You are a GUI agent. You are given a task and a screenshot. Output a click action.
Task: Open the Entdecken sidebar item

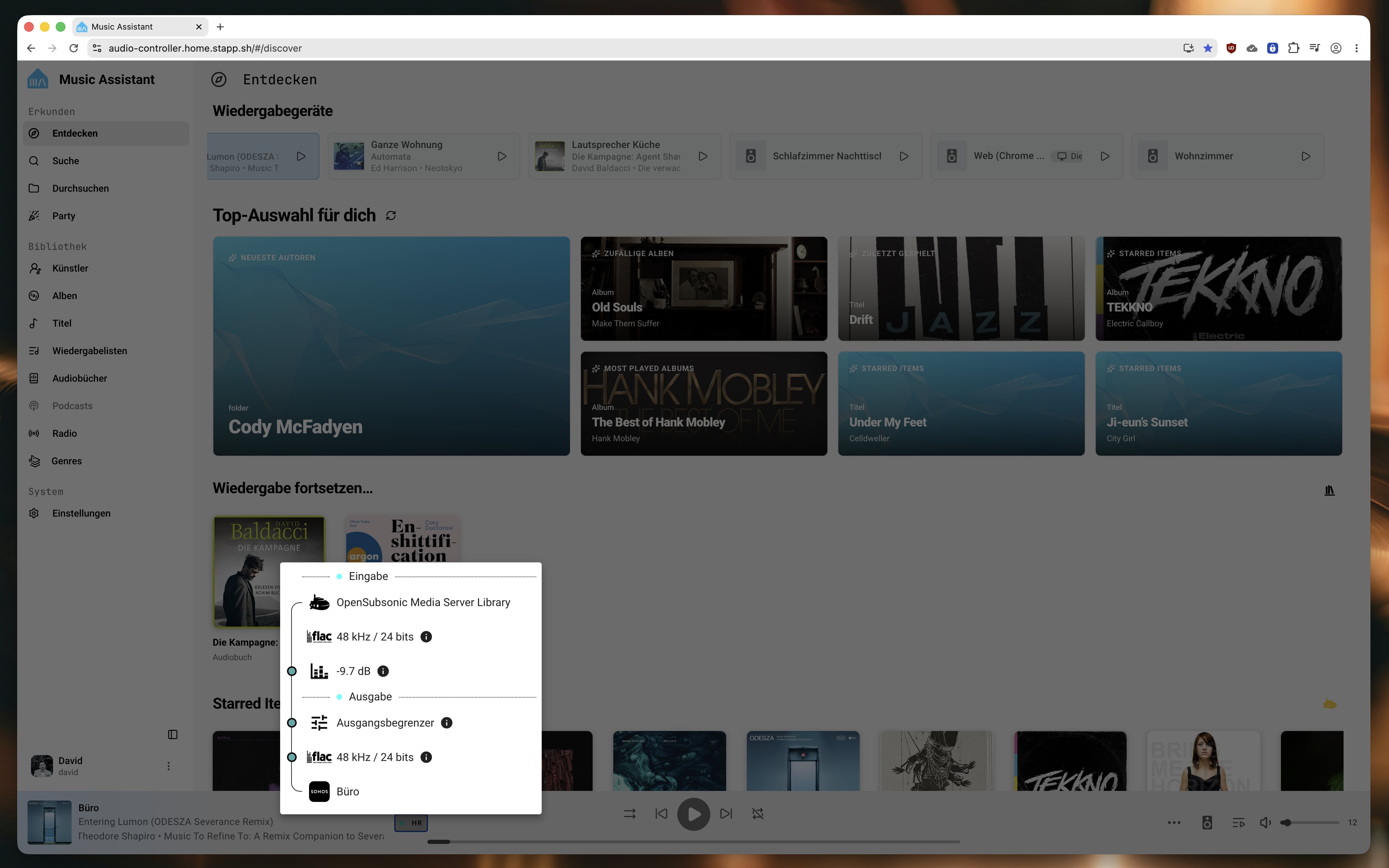(x=106, y=133)
